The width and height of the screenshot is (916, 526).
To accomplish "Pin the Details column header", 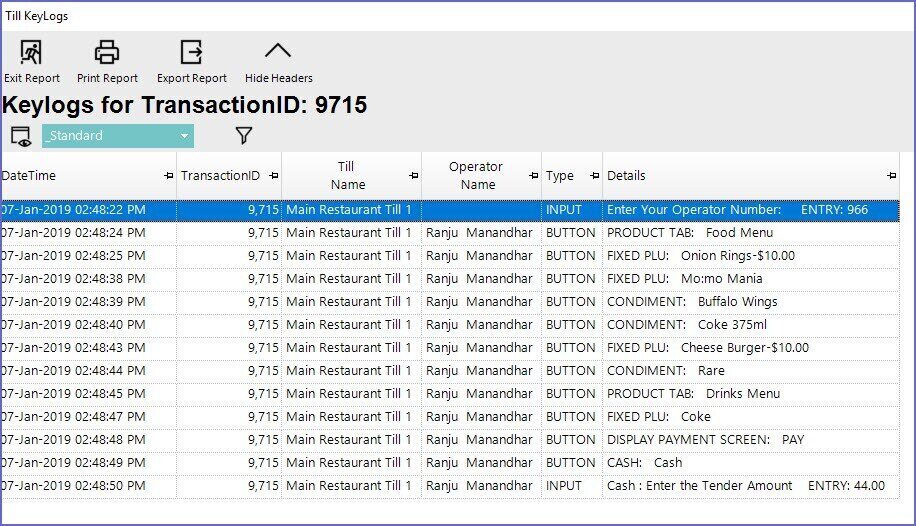I will tap(891, 176).
